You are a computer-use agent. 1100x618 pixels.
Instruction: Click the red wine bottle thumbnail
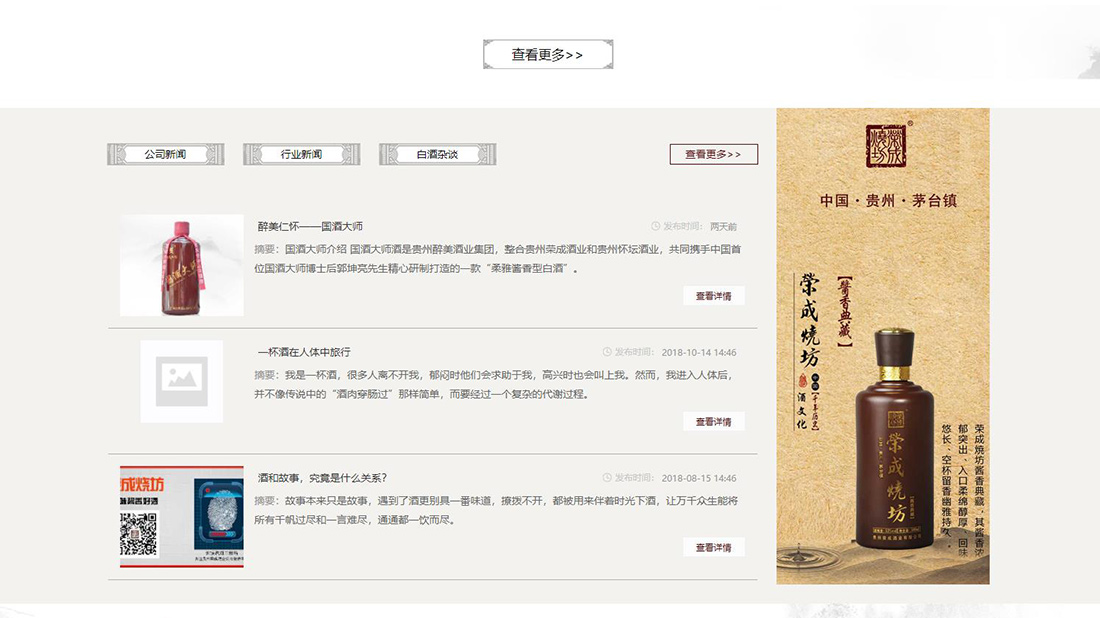[182, 265]
